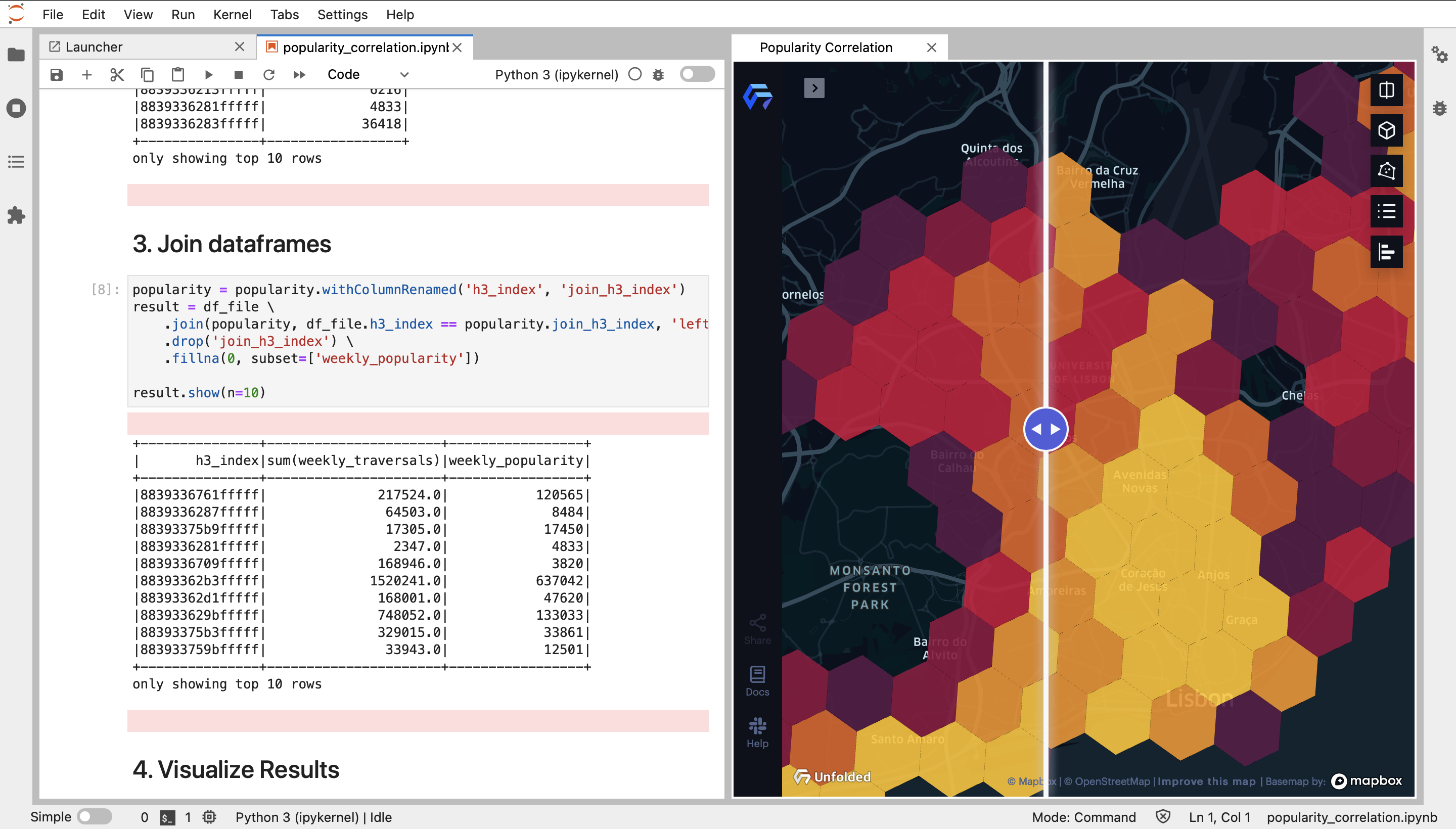Click the split map view icon
Image resolution: width=1456 pixels, height=829 pixels.
click(x=1386, y=90)
